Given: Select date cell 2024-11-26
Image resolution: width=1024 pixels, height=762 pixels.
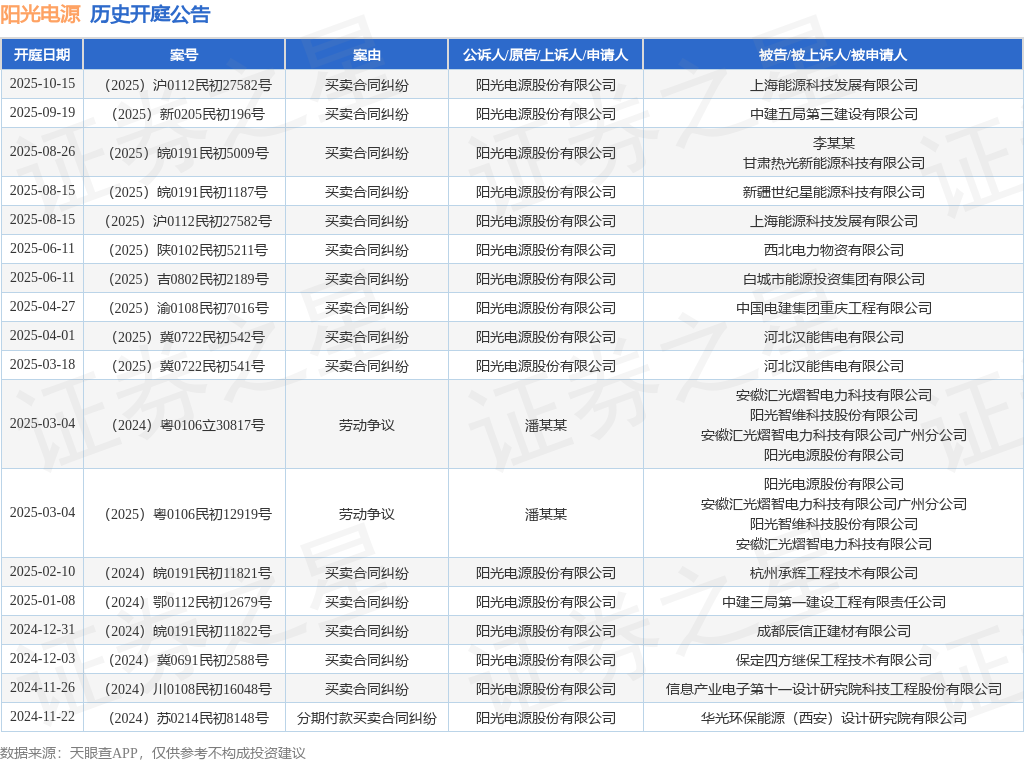Looking at the screenshot, I should pos(42,688).
